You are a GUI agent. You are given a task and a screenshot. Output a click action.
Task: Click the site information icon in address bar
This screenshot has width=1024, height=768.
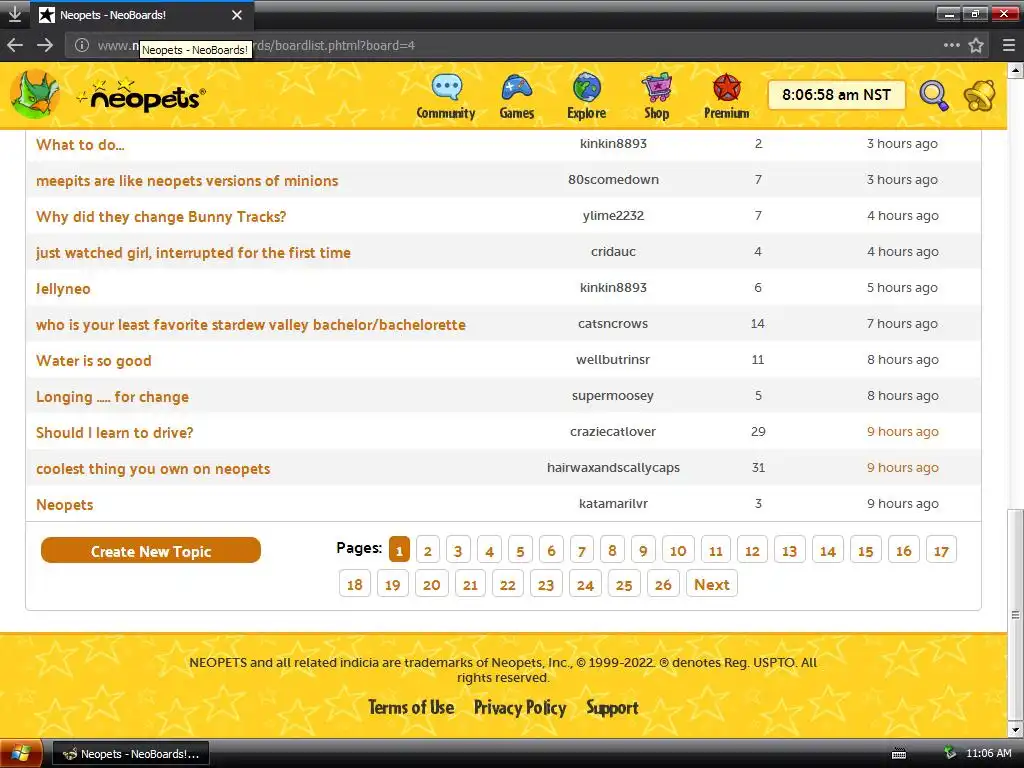pyautogui.click(x=82, y=45)
